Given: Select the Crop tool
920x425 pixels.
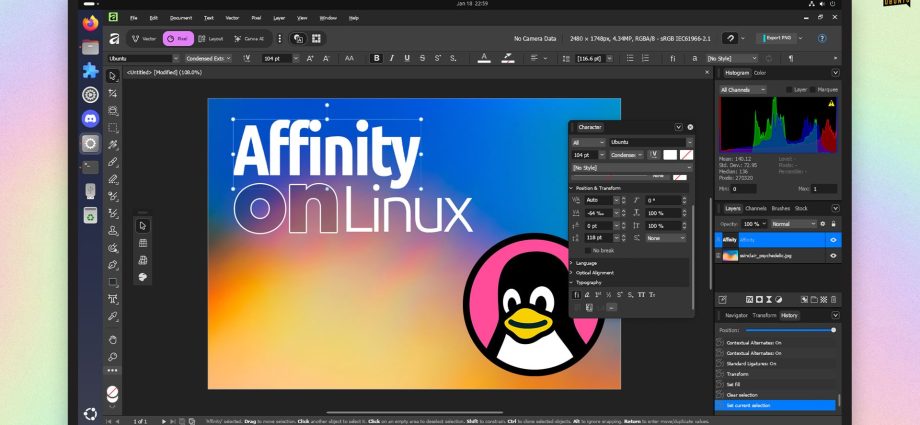Looking at the screenshot, I should point(113,93).
